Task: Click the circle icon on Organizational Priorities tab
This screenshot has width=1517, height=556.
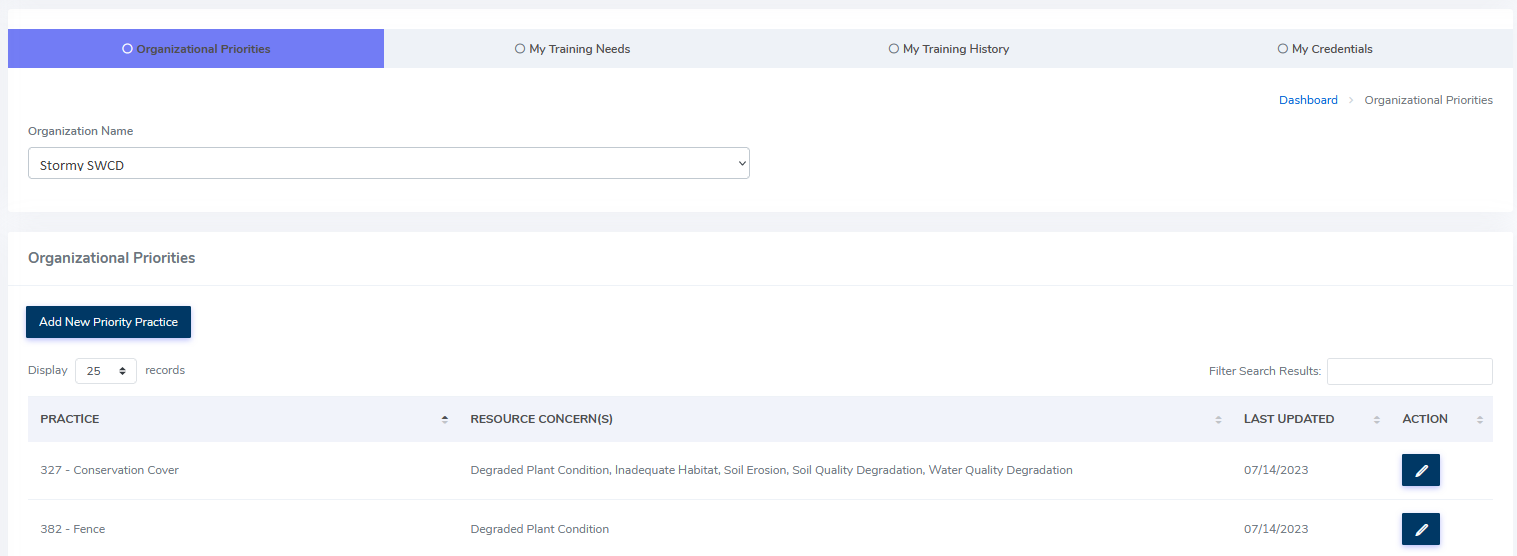Action: pyautogui.click(x=127, y=48)
